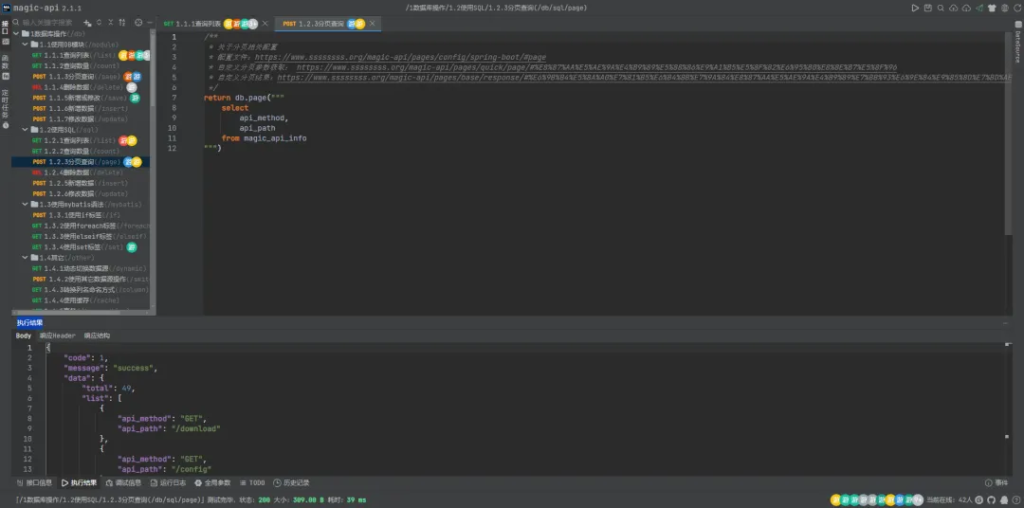
Task: Open the 运行日志 bottom panel tab
Action: pyautogui.click(x=172, y=482)
